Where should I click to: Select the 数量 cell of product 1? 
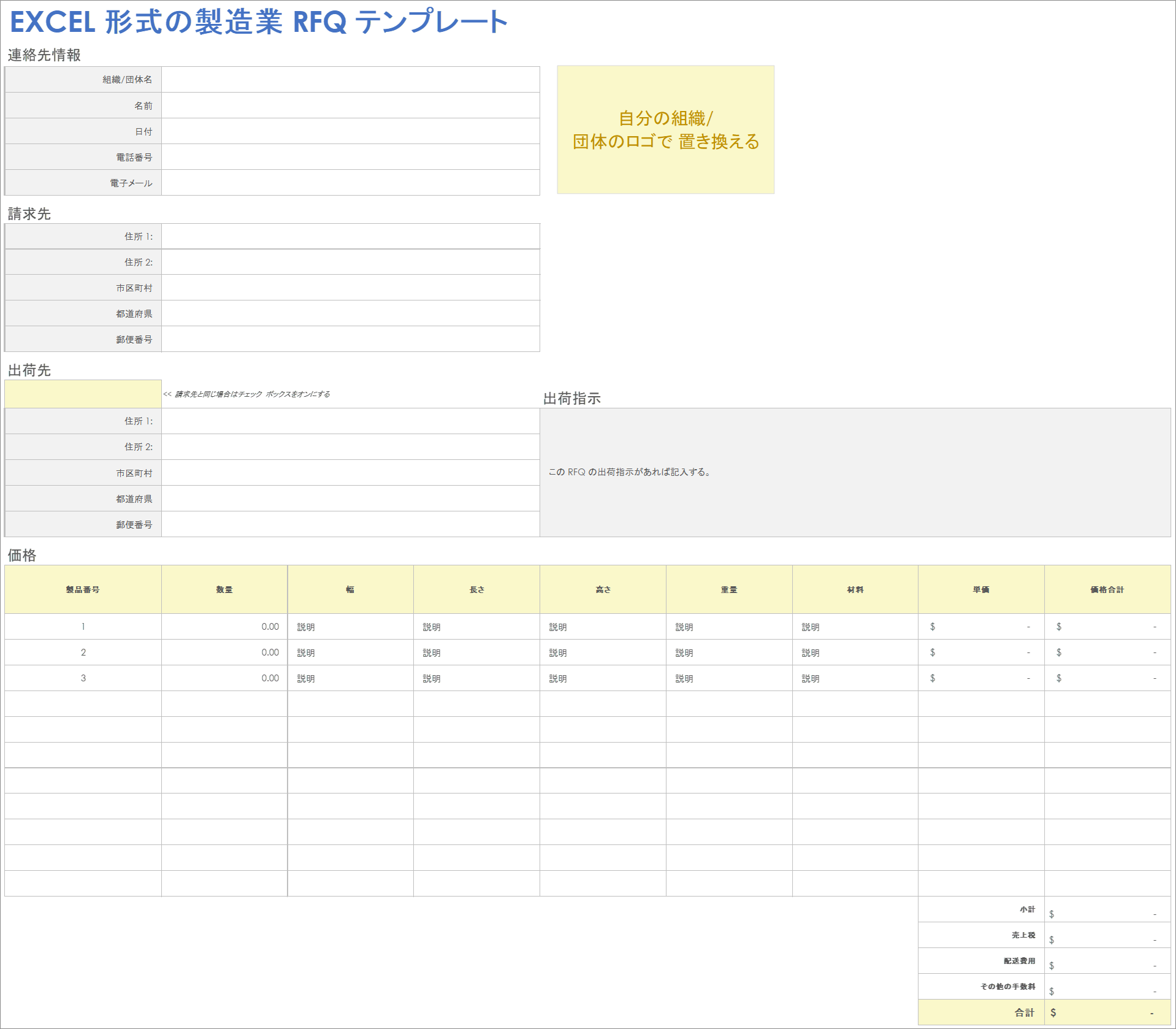(x=223, y=627)
